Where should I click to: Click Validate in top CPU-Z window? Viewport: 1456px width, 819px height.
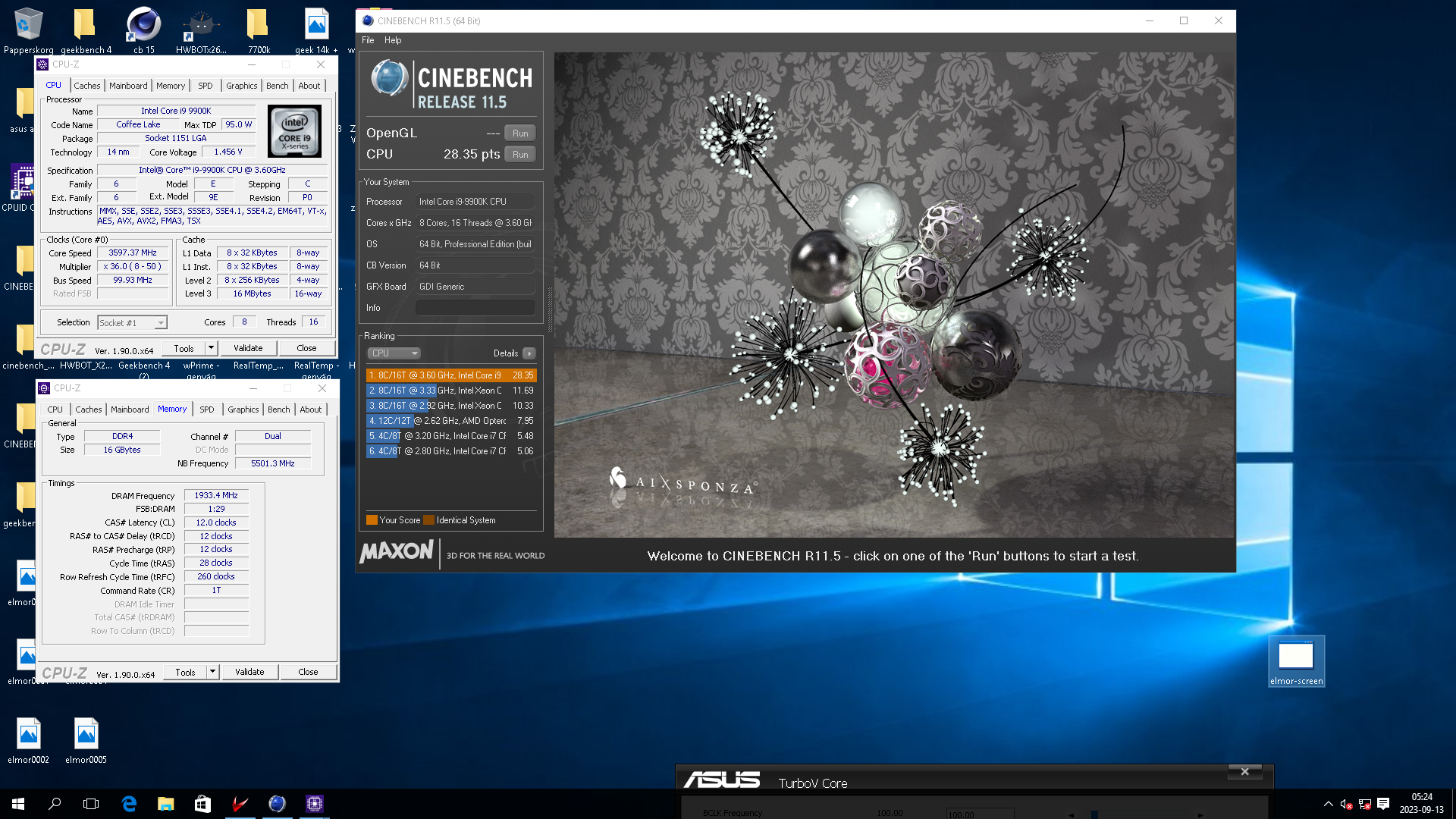click(x=248, y=348)
